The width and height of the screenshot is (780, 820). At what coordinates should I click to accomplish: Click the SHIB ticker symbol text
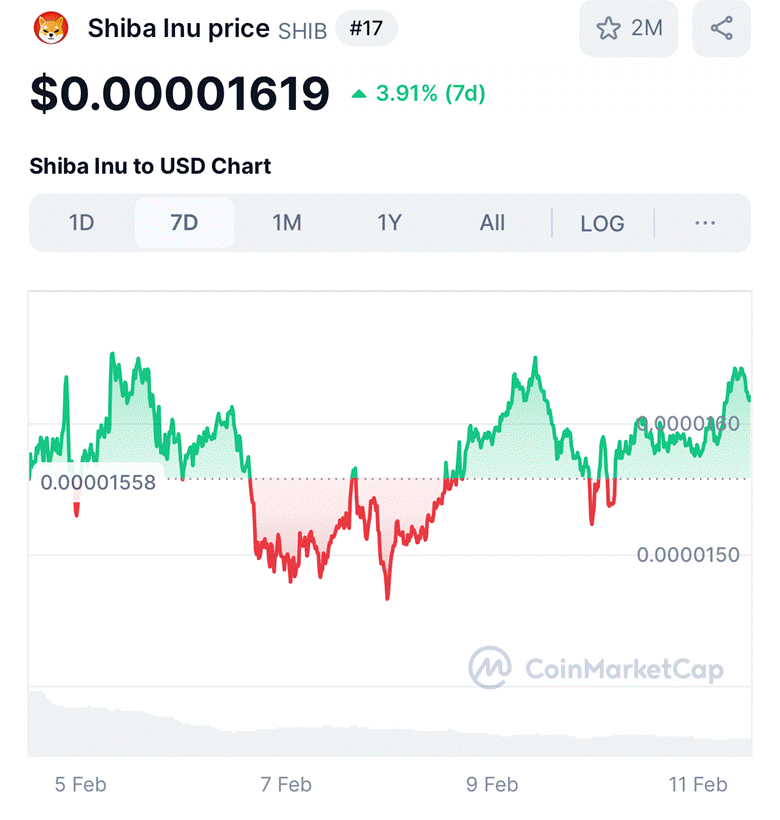tap(302, 31)
